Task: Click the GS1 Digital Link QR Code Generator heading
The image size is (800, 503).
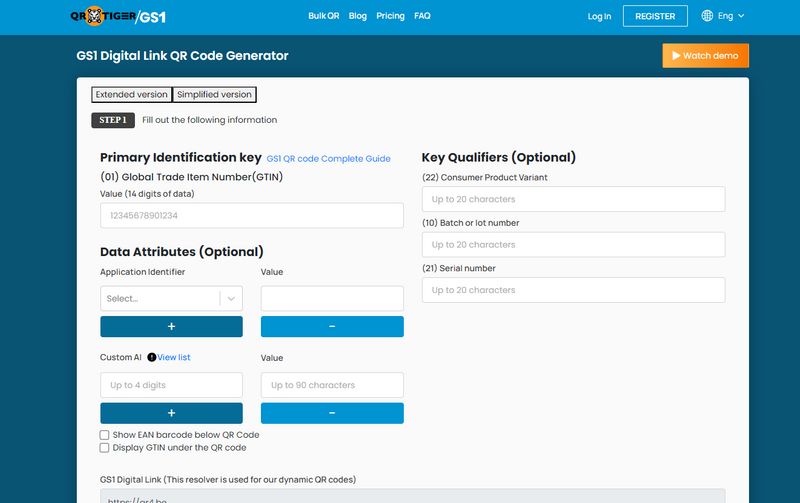Action: [x=182, y=56]
